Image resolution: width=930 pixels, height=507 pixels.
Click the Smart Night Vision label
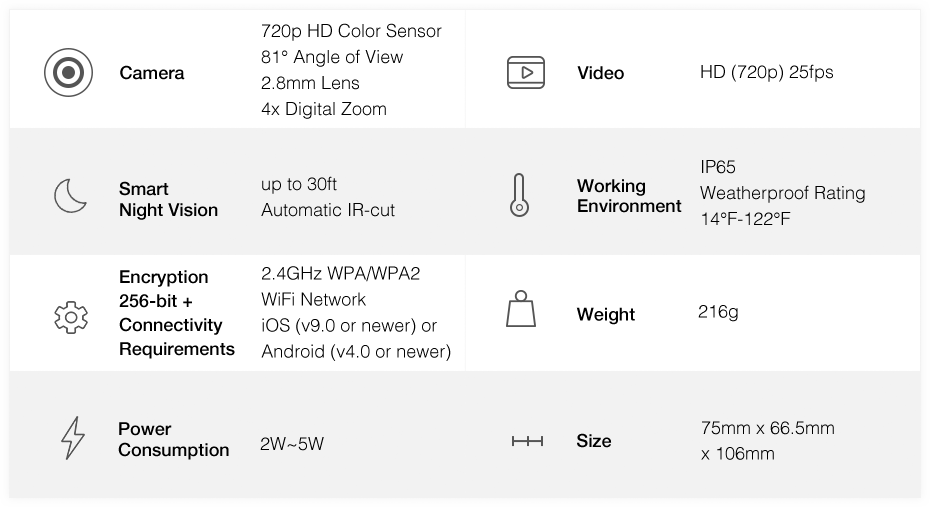[x=168, y=199]
